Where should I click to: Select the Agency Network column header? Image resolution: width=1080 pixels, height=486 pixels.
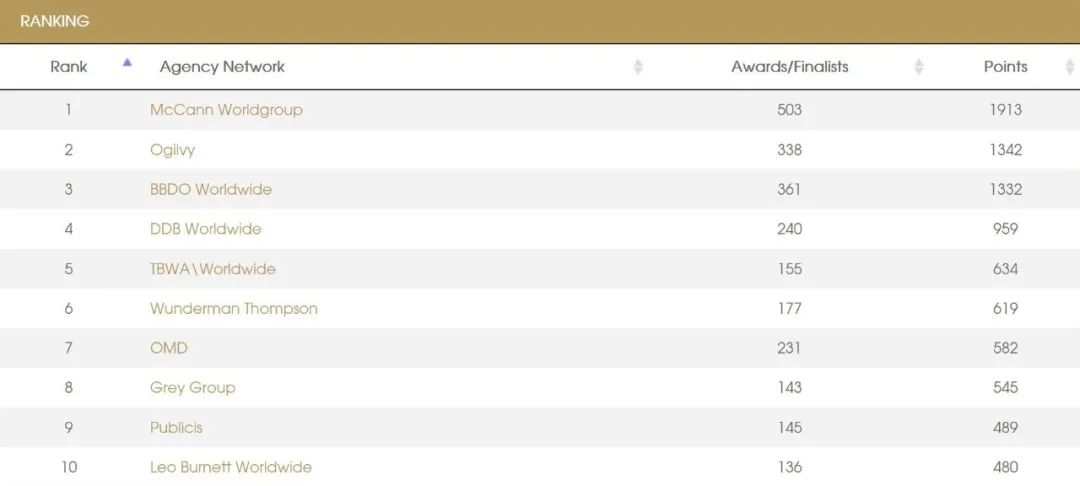[222, 67]
